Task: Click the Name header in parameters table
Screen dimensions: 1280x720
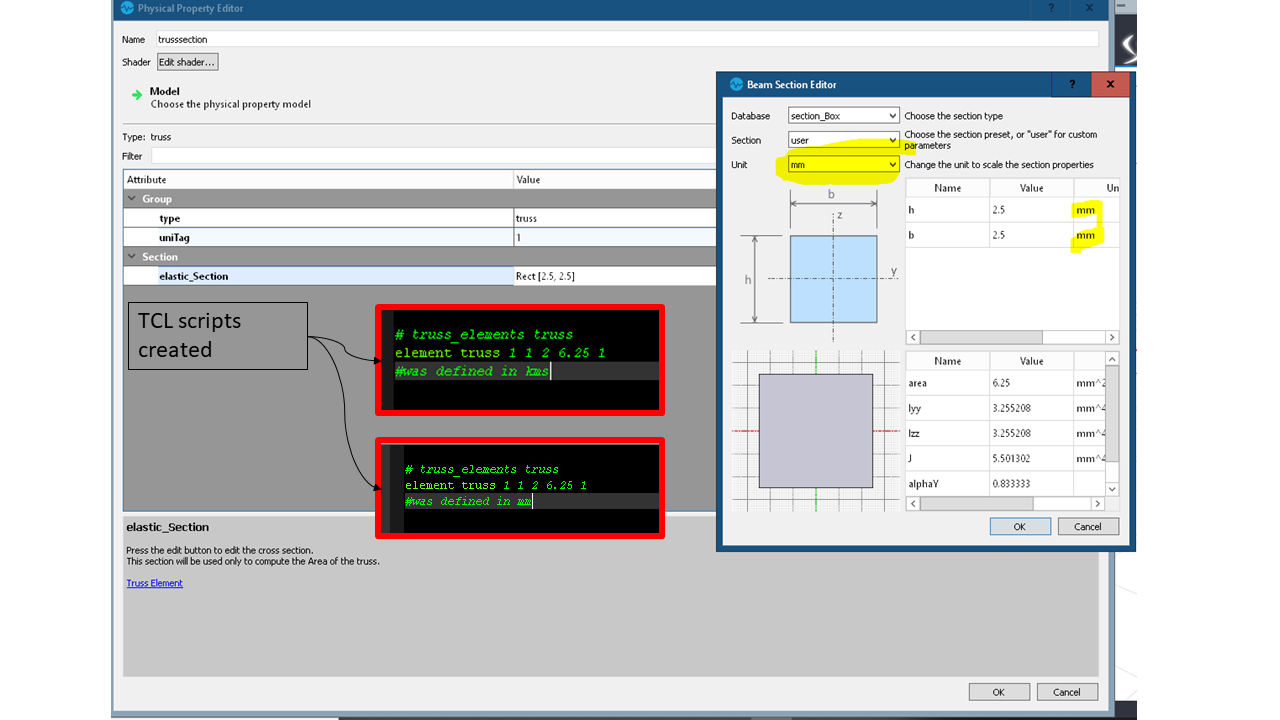Action: coord(948,188)
